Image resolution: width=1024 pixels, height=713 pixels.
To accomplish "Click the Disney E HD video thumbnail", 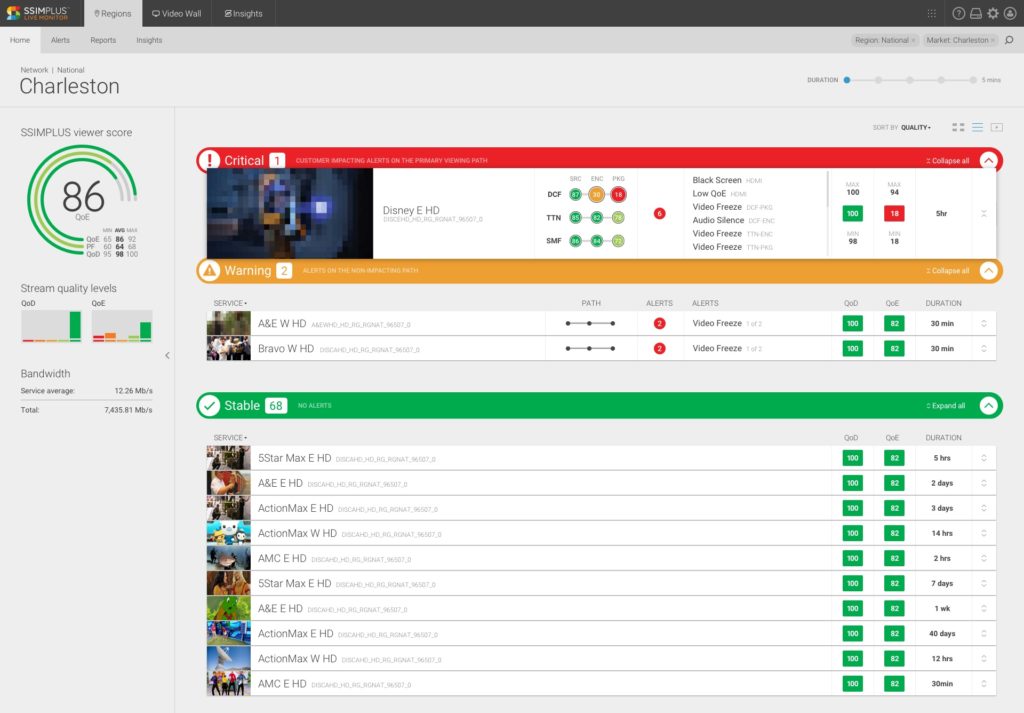I will click(x=289, y=212).
